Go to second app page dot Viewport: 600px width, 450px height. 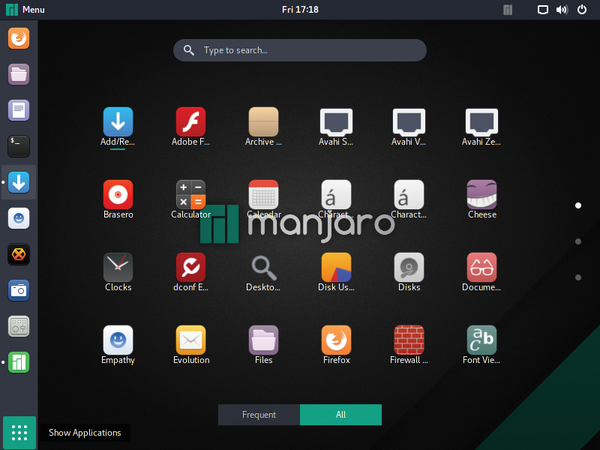point(578,241)
